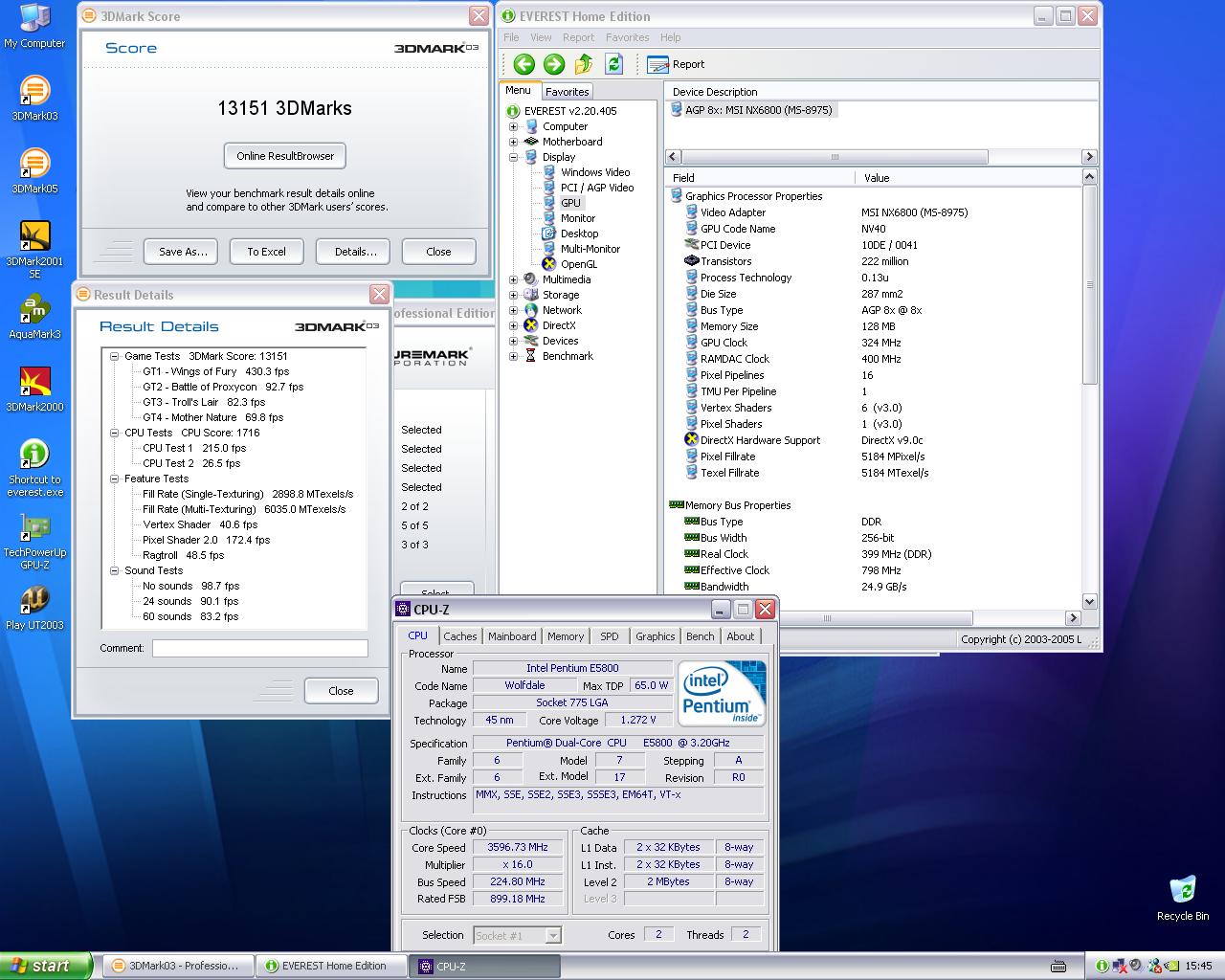Select PCI / AGP Video tree item
Screen dimensions: 1225x980
point(588,188)
